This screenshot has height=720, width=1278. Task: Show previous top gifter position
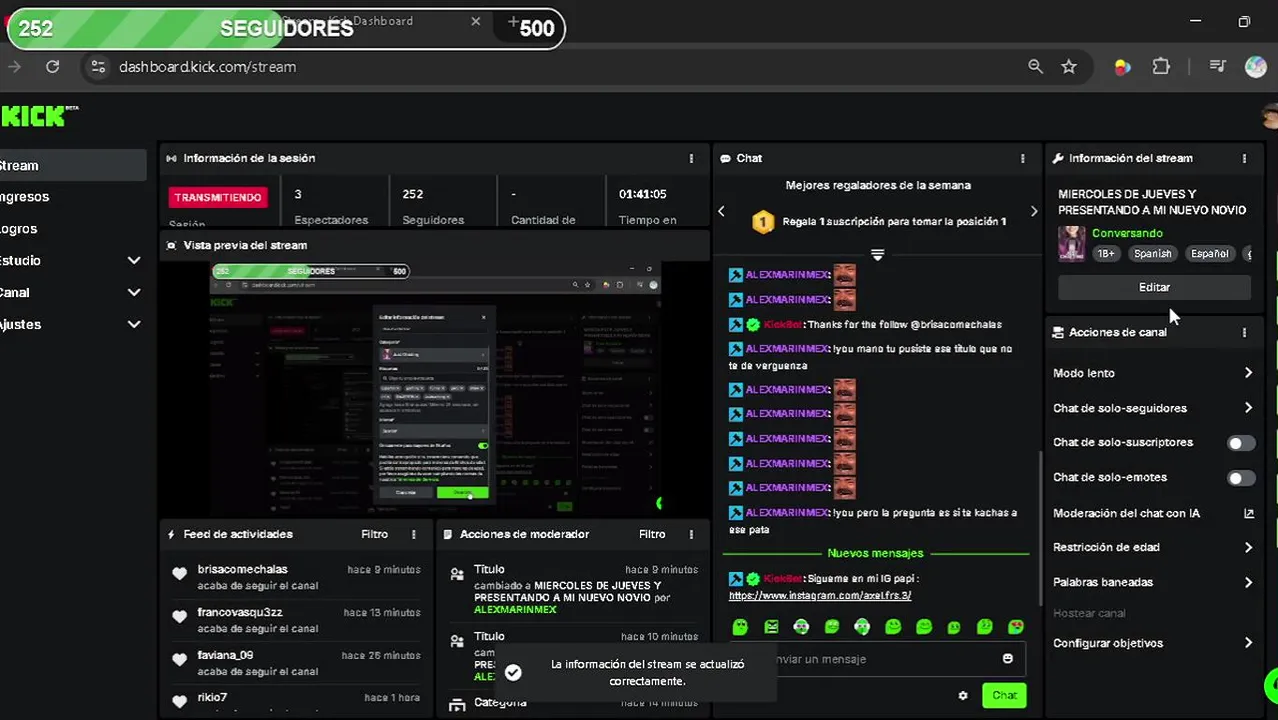point(721,211)
